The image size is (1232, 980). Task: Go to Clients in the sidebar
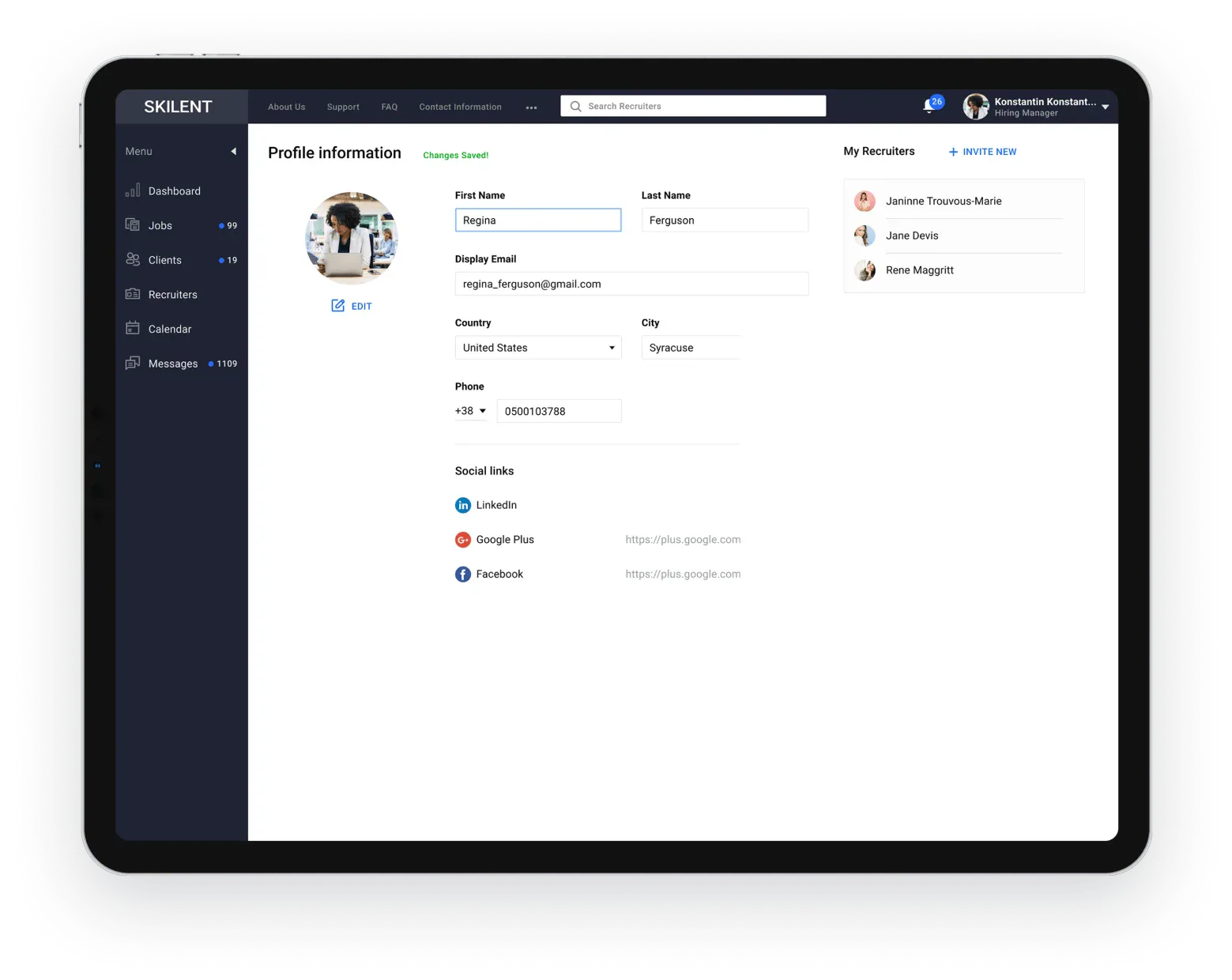[181, 260]
